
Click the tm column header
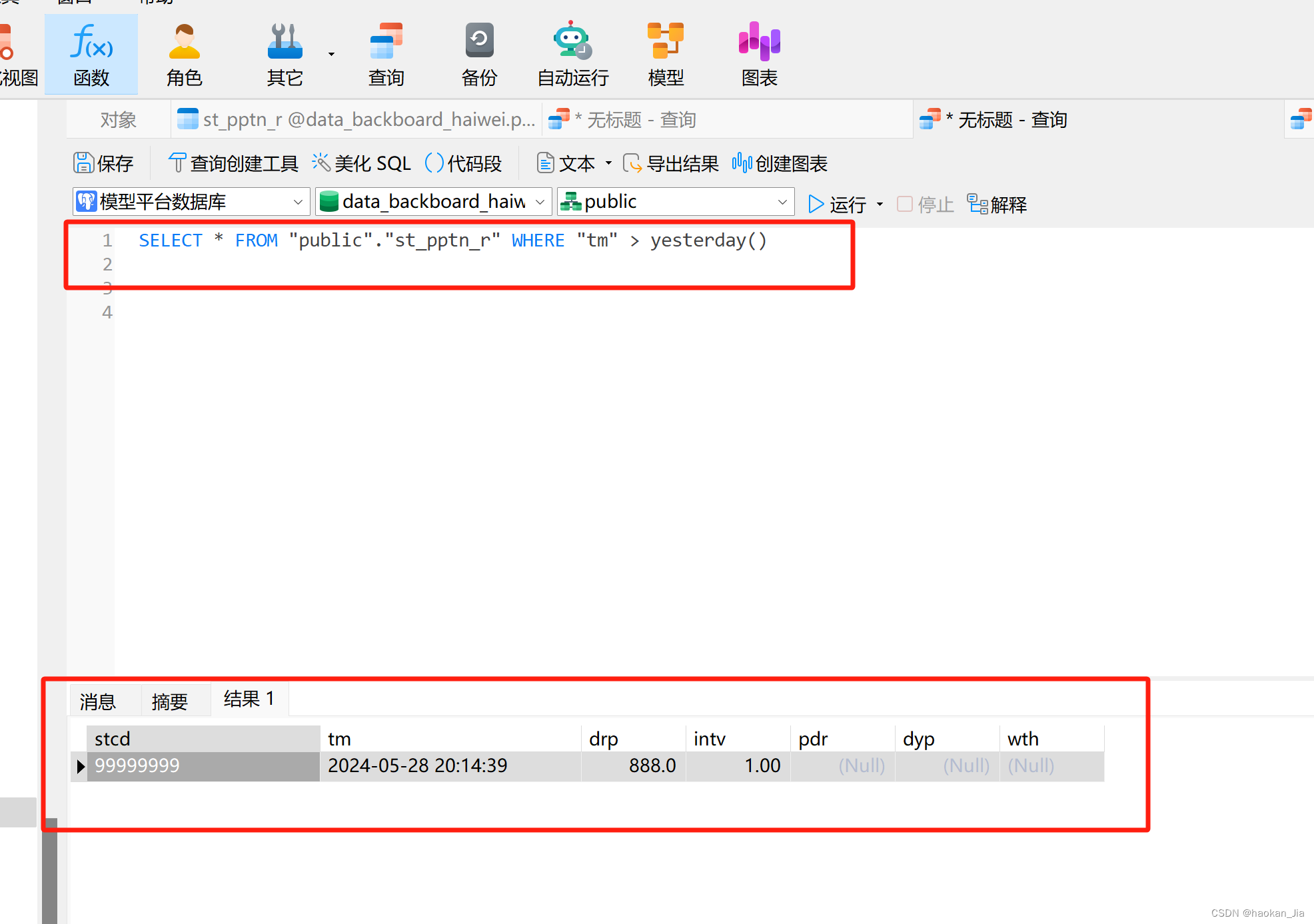[x=450, y=739]
